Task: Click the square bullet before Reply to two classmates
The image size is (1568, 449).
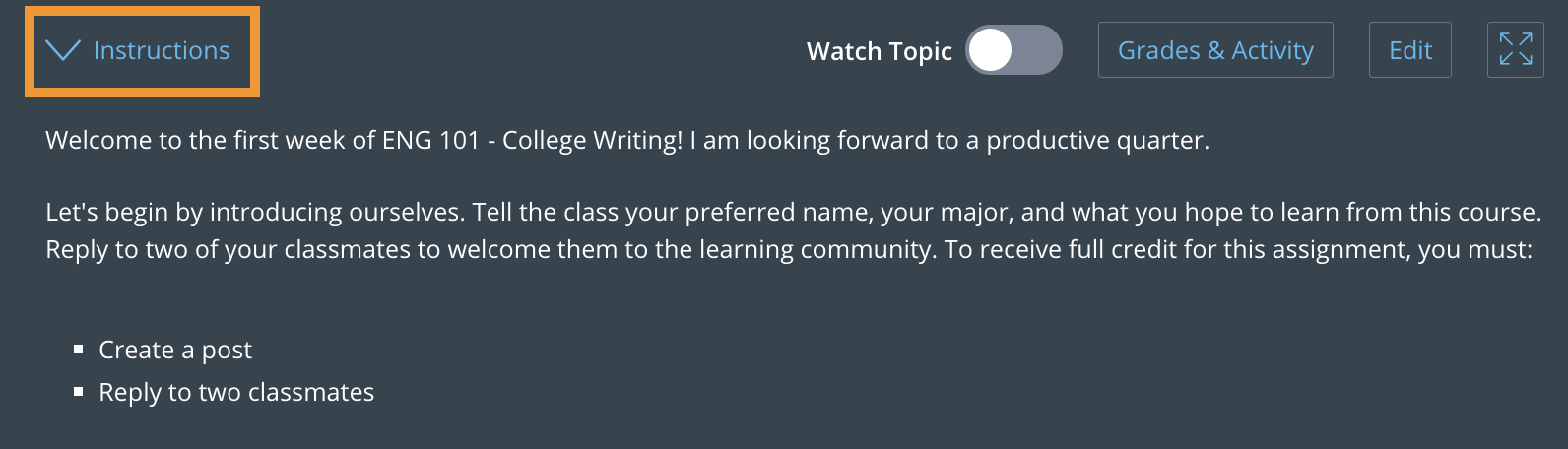Action: coord(79,392)
